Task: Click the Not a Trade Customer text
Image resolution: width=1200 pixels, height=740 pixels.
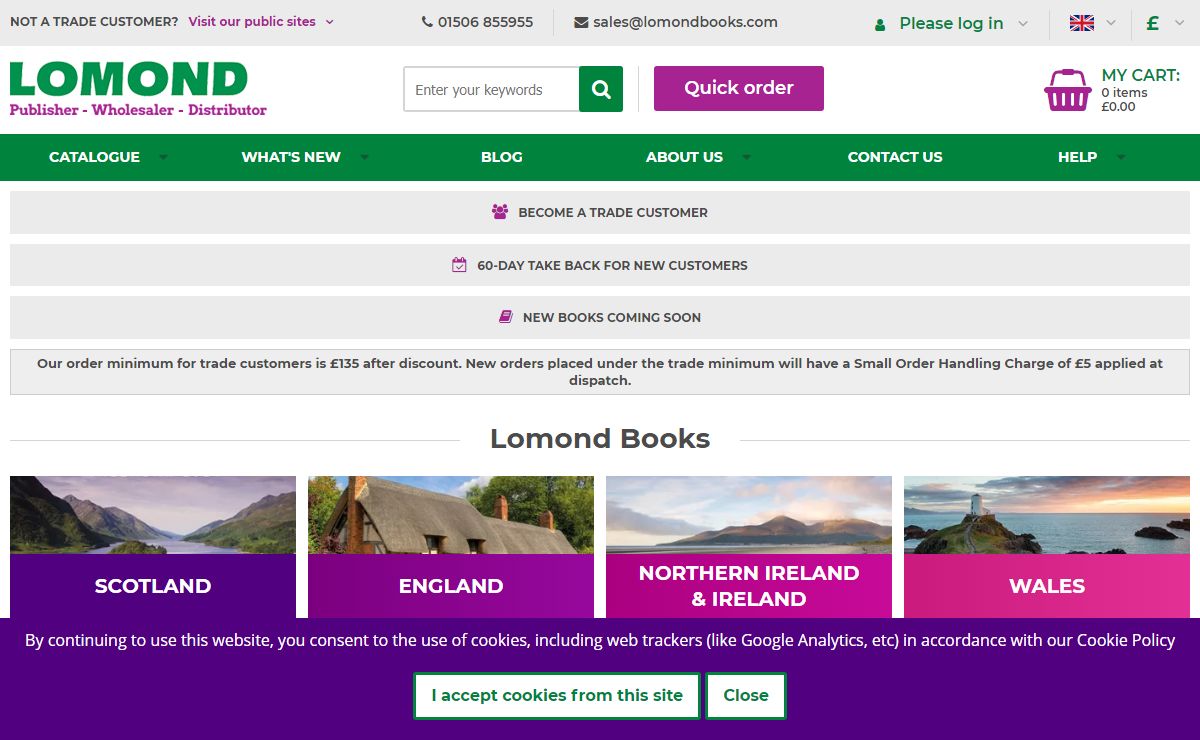Action: point(94,21)
